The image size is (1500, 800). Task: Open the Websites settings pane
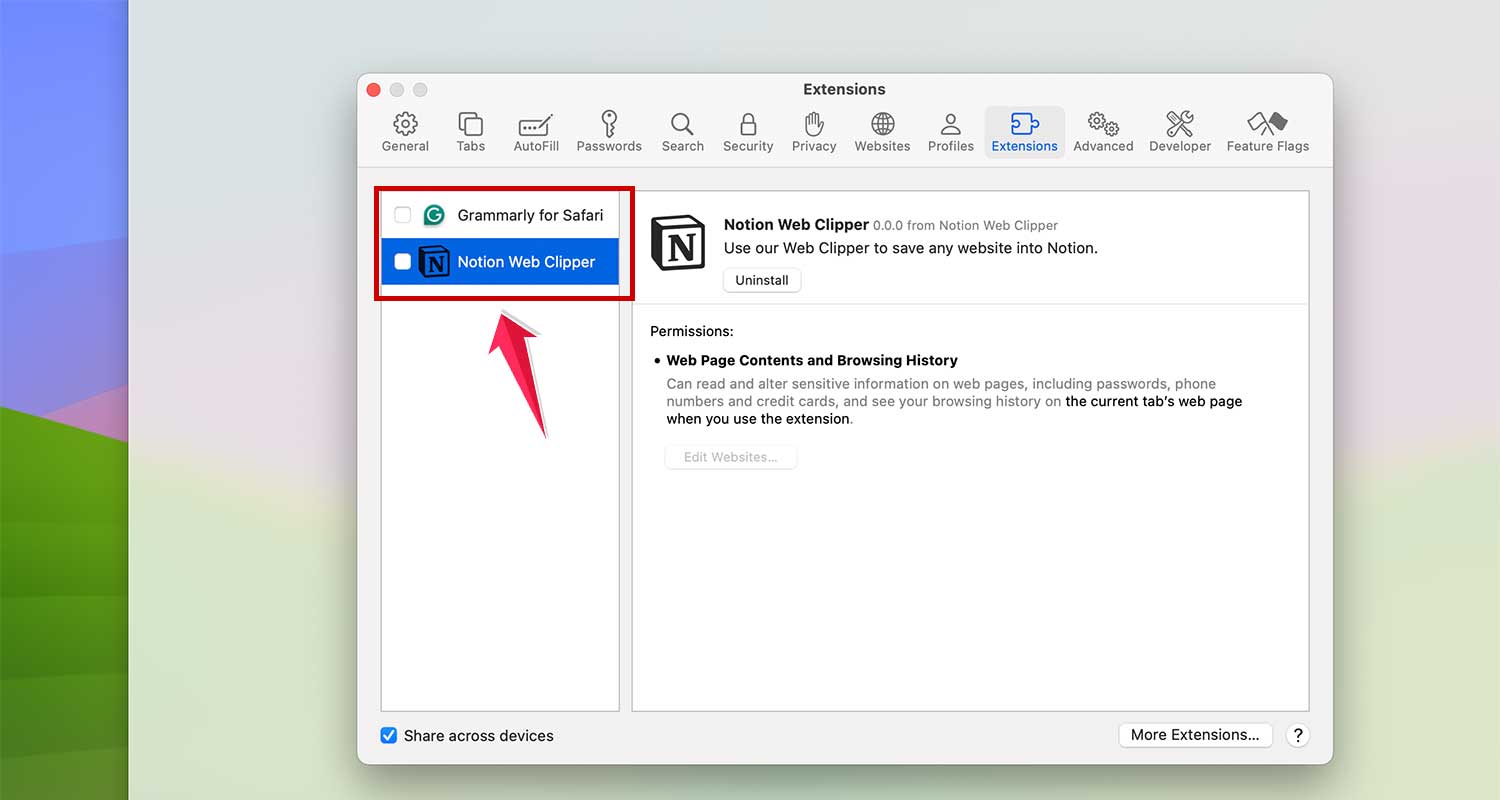[x=881, y=131]
